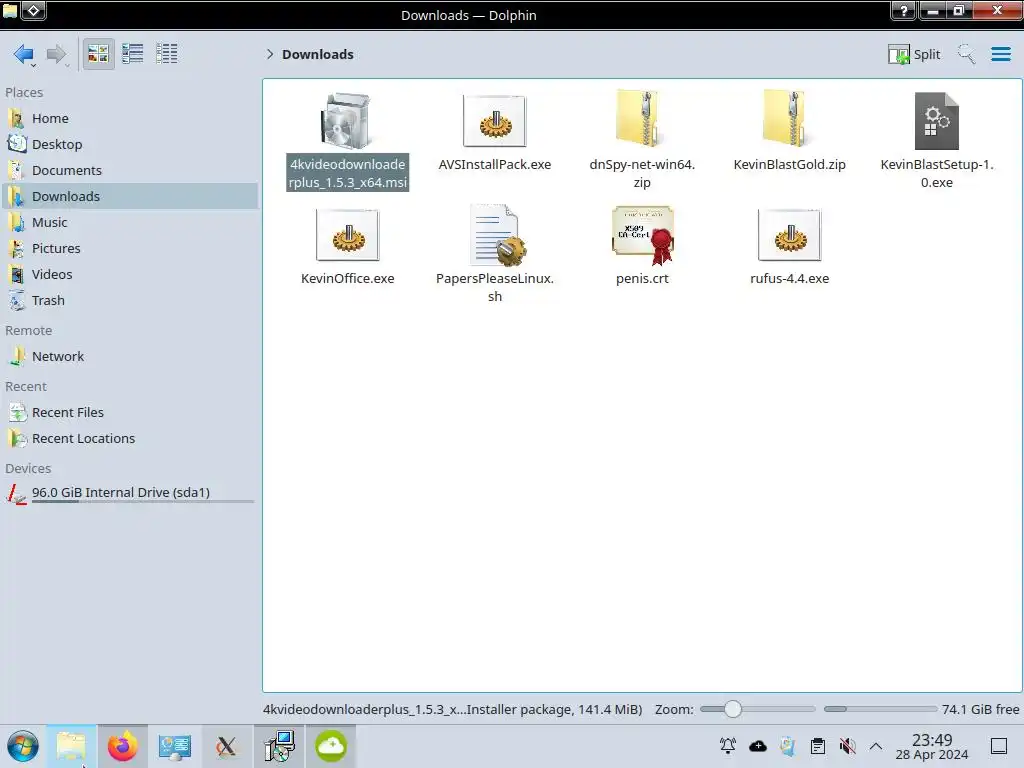Open the system settings taskbar icon
Image resolution: width=1024 pixels, height=768 pixels.
(x=174, y=746)
